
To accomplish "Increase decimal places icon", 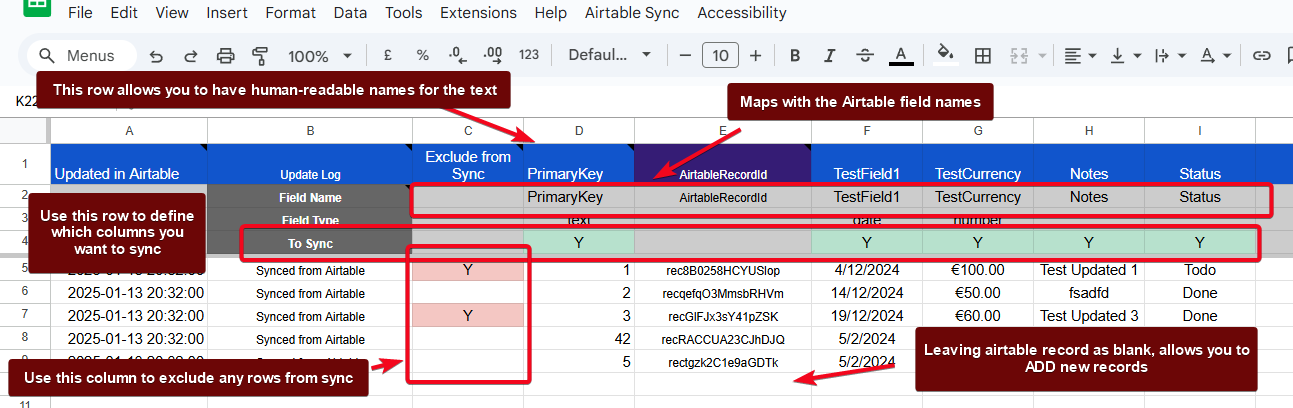I will coord(493,56).
